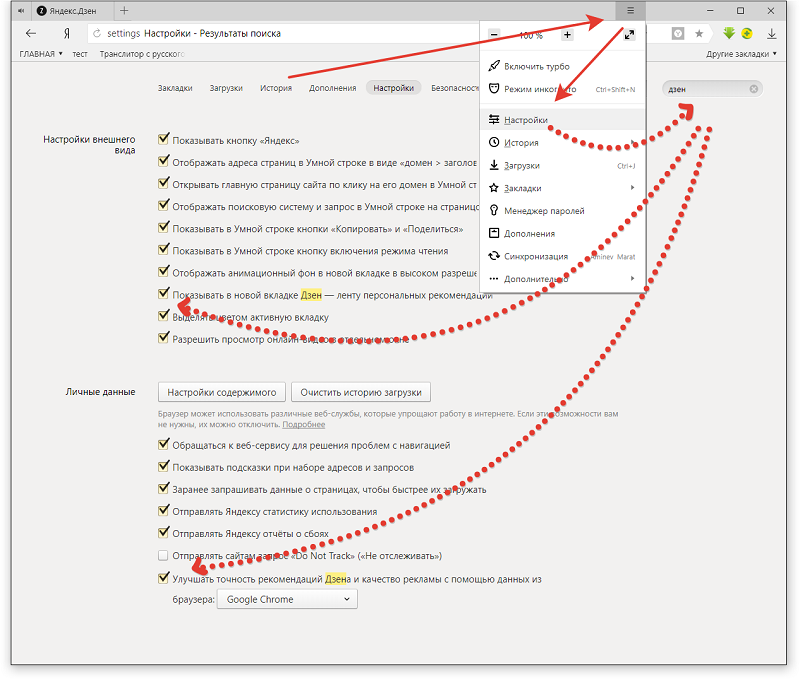Toggle Отправлять Яндексу отчёты о сбоях

point(163,532)
